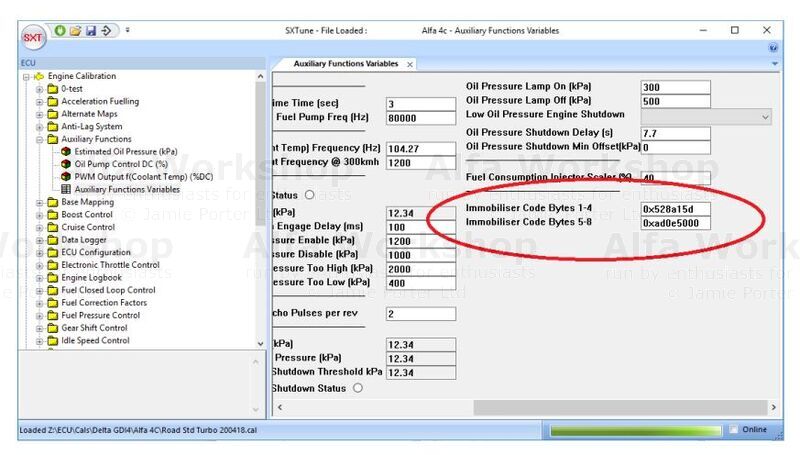Open Estimated Oil Pressure (kPa) map
This screenshot has height=455, width=800.
118,152
